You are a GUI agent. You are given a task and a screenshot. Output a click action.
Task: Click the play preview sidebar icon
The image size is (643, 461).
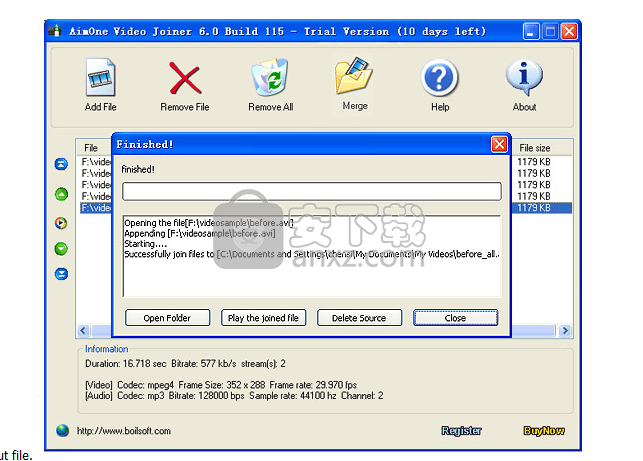(x=61, y=222)
